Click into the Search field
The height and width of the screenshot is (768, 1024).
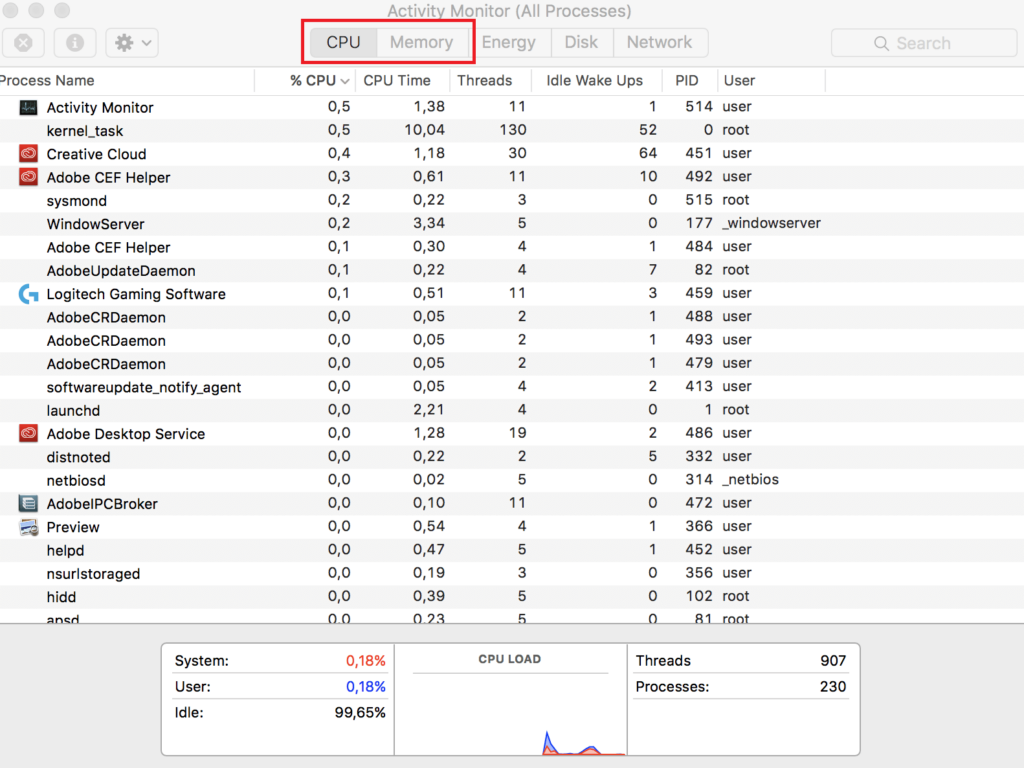coord(923,43)
